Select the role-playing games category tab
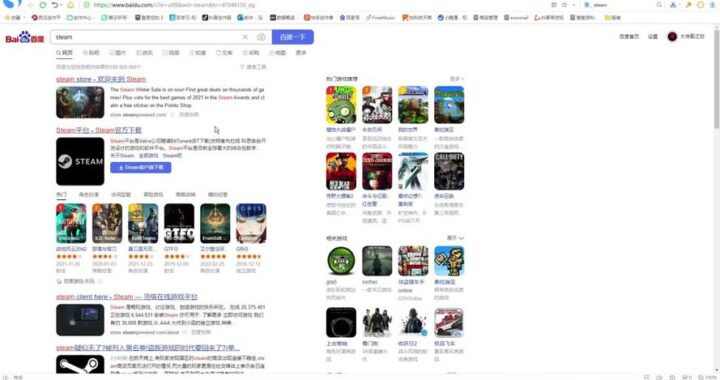Image resolution: width=720 pixels, height=380 pixels. click(x=89, y=195)
